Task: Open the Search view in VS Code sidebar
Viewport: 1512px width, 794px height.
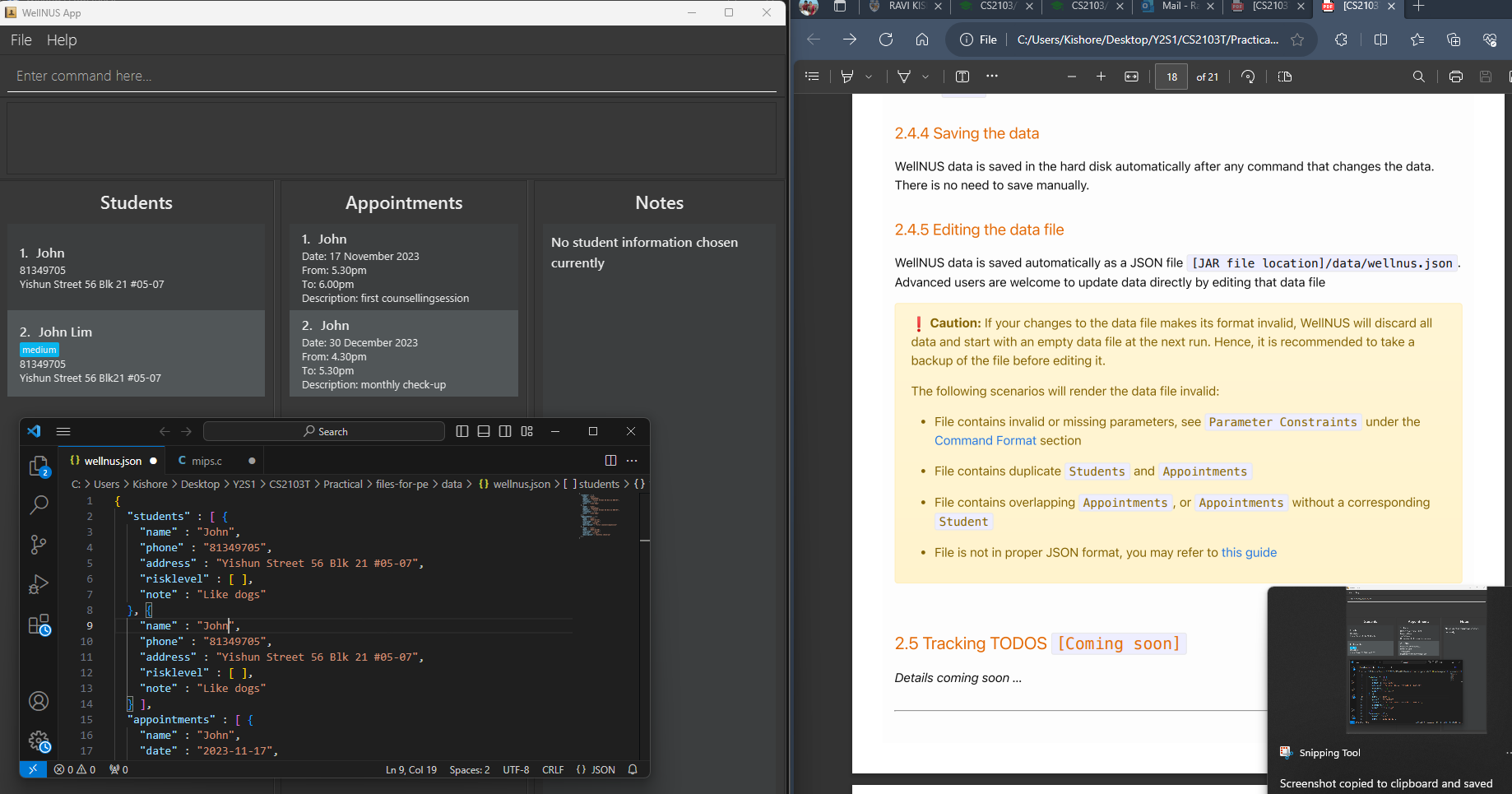Action: coord(39,505)
